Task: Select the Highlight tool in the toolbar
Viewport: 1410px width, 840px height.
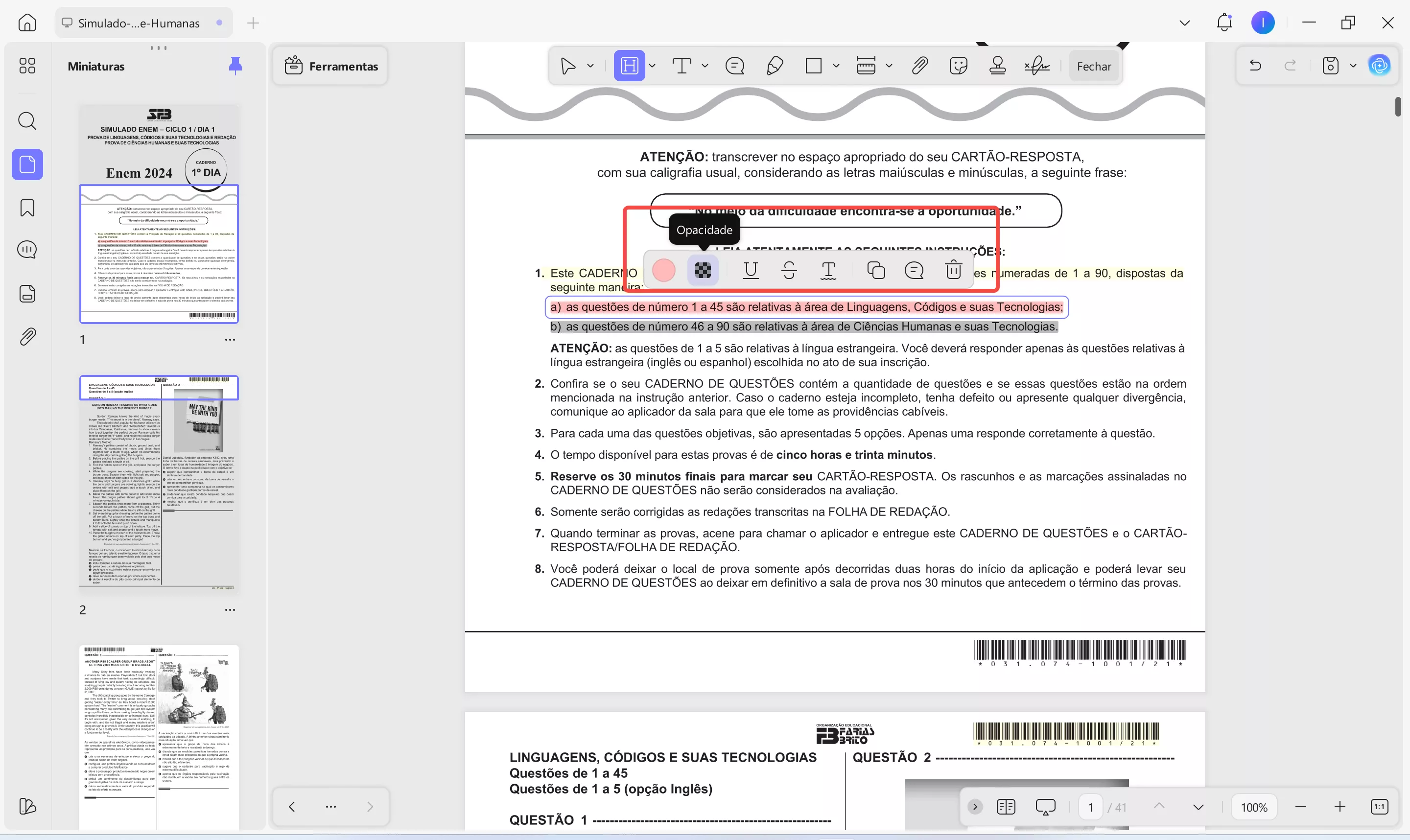Action: [630, 65]
